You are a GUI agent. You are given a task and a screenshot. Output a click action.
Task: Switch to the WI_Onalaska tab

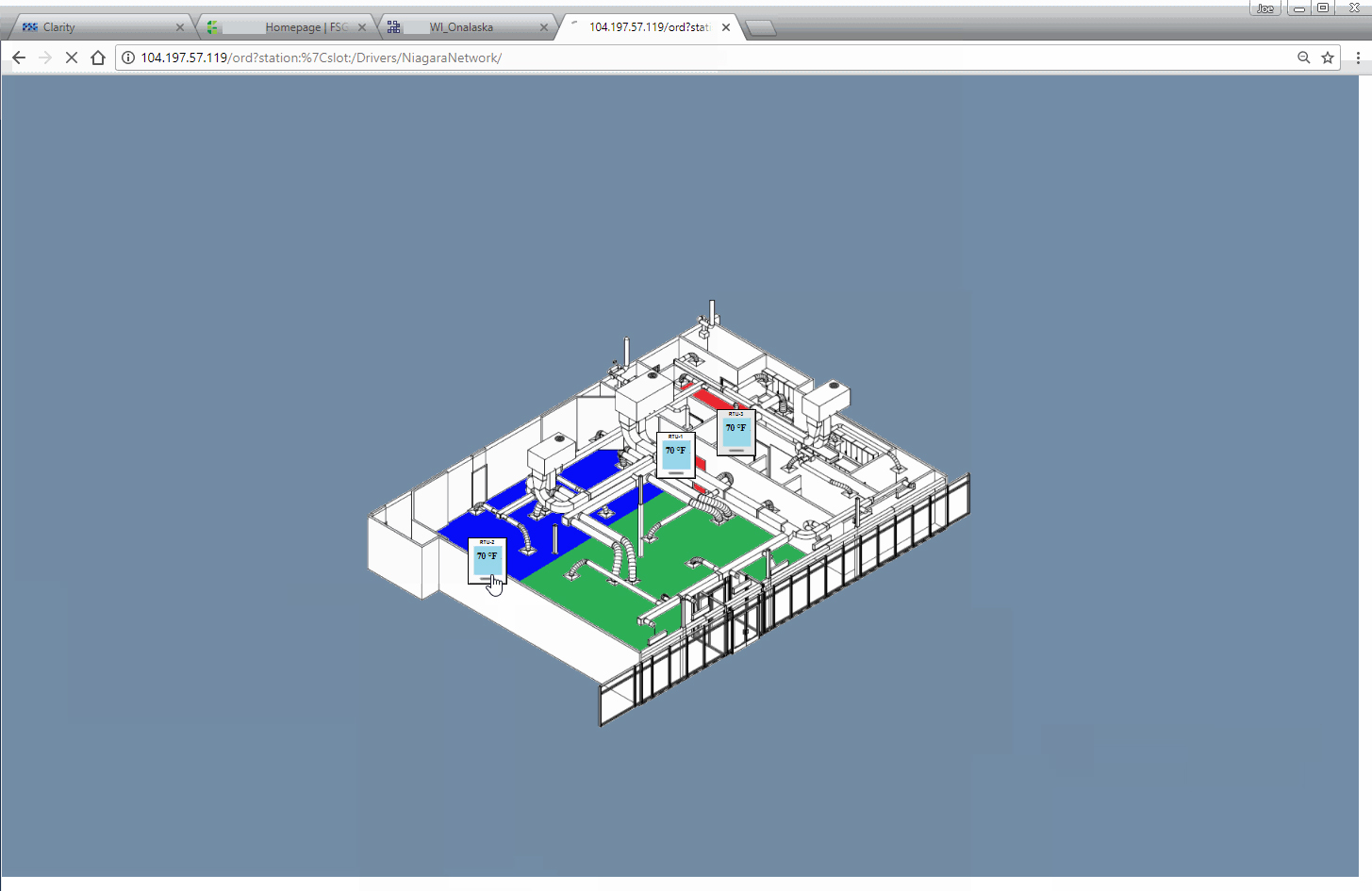point(462,27)
